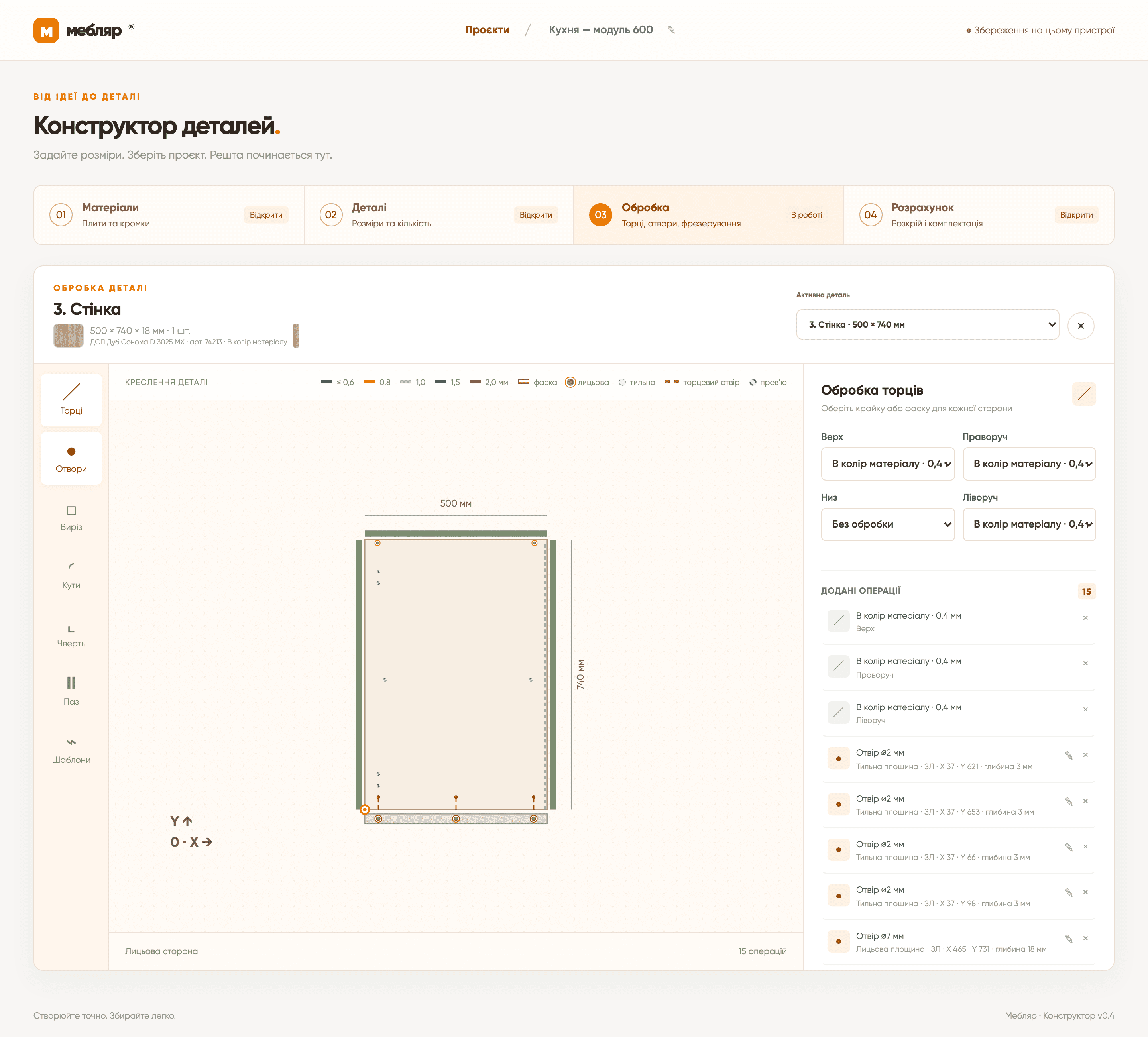This screenshot has width=1148, height=1037.
Task: Edit the hole operation at Y 98
Action: (x=1068, y=892)
